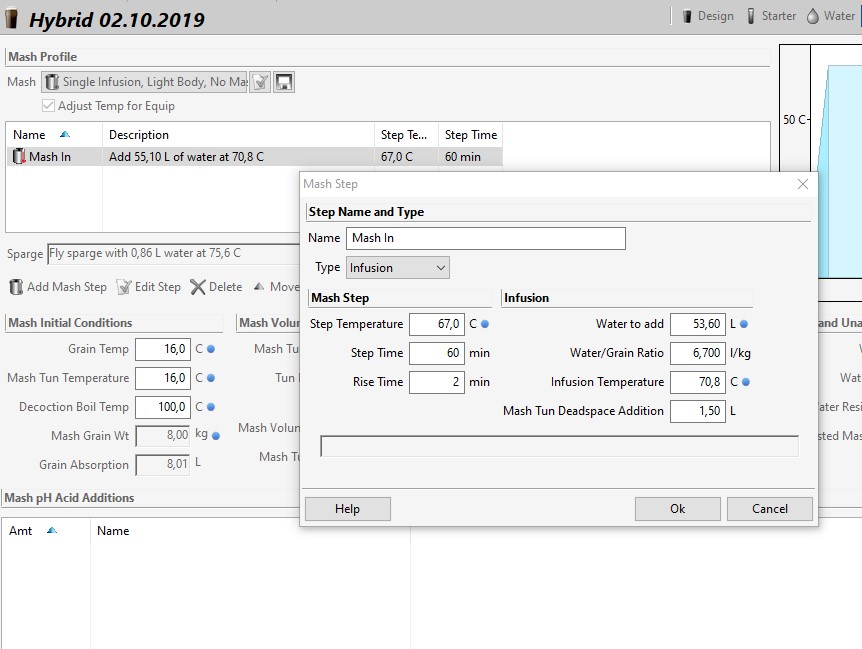Click blue dot beside Infusion Temperature
The height and width of the screenshot is (649, 862).
(x=744, y=382)
